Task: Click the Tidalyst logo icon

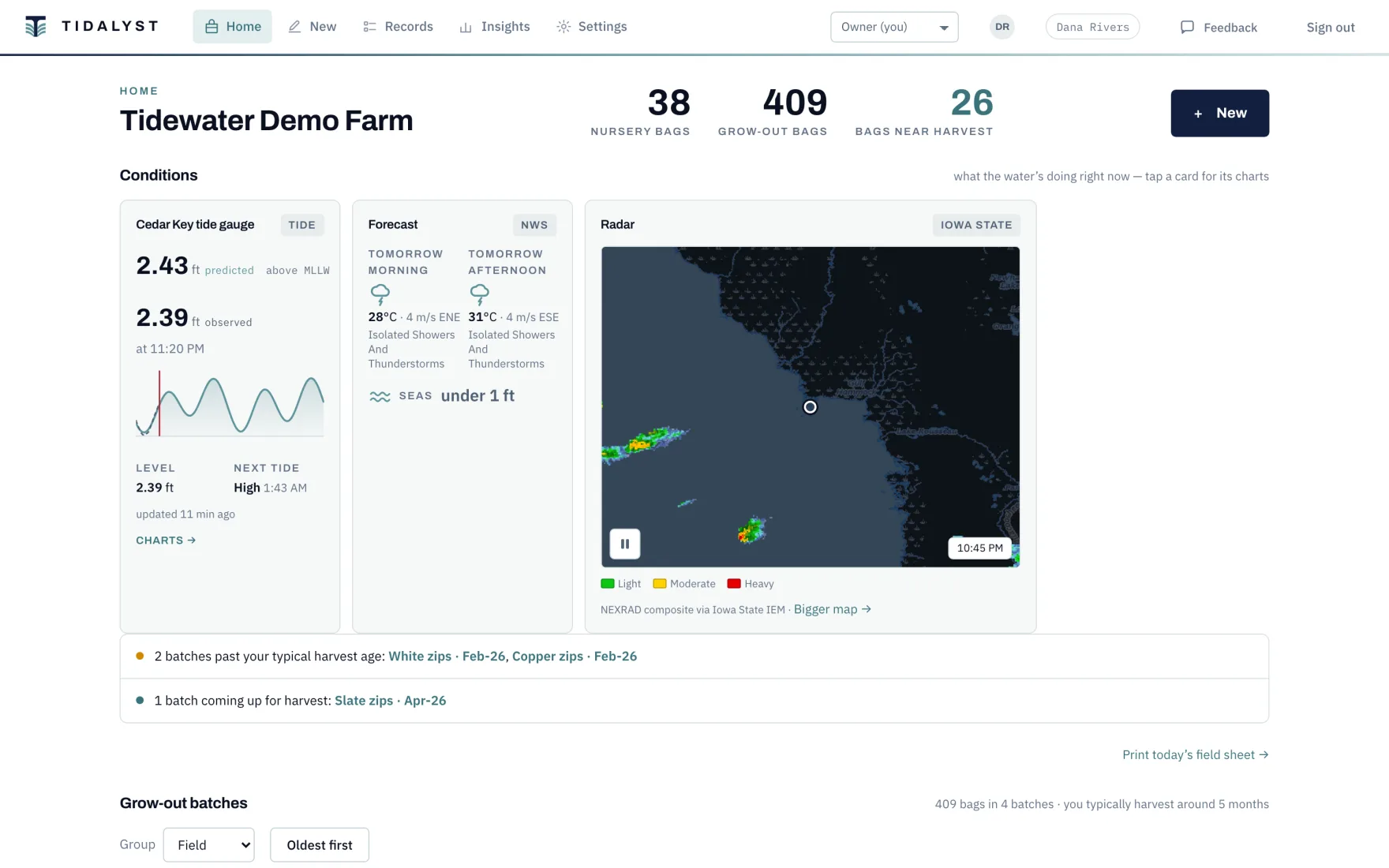Action: tap(36, 26)
